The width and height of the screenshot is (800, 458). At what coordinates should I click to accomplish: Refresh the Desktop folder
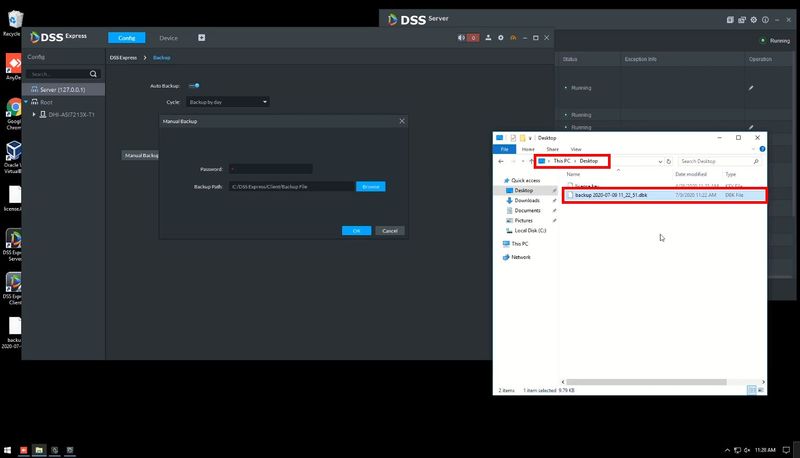(x=669, y=161)
